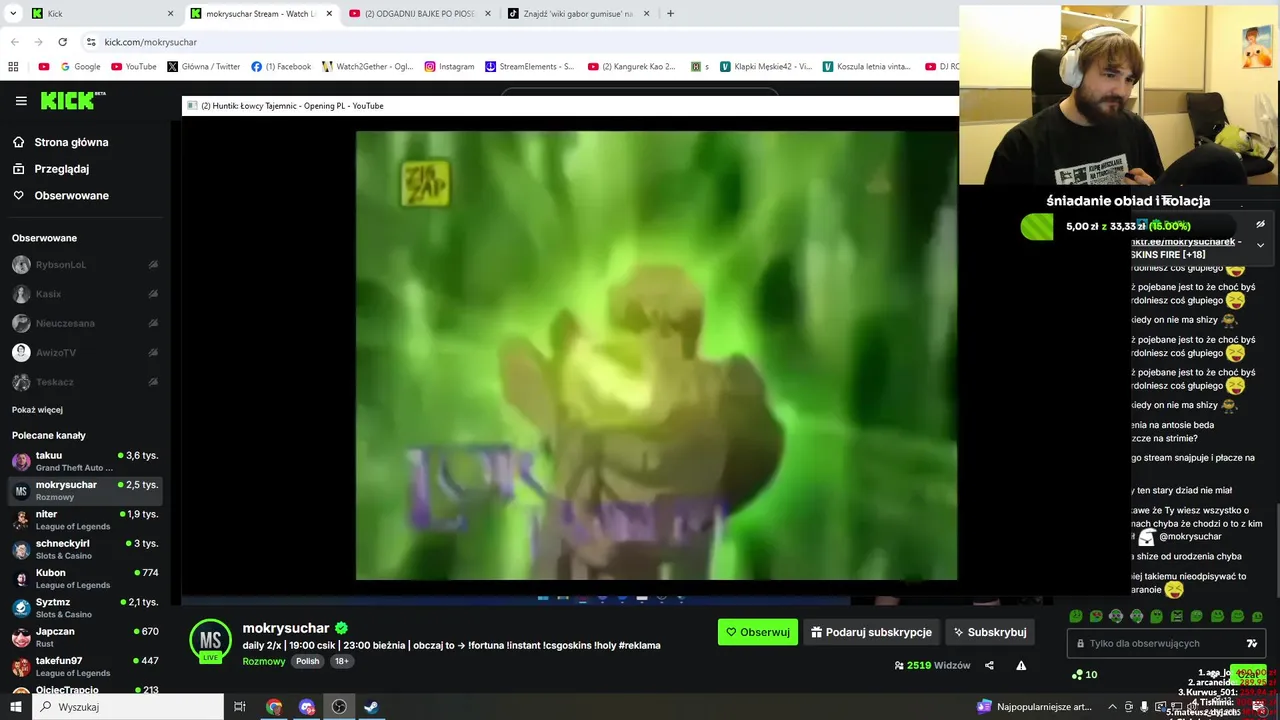Open takuu recommended channel
Image resolution: width=1280 pixels, height=720 pixels.
[x=85, y=461]
